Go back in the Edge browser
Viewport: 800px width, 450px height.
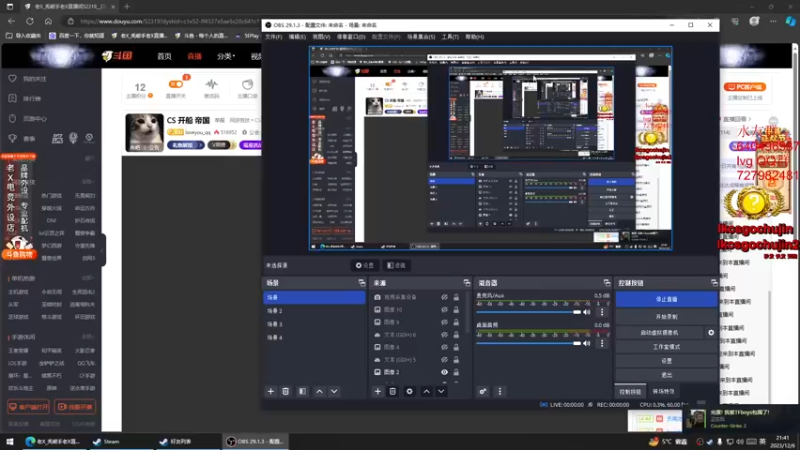point(12,21)
